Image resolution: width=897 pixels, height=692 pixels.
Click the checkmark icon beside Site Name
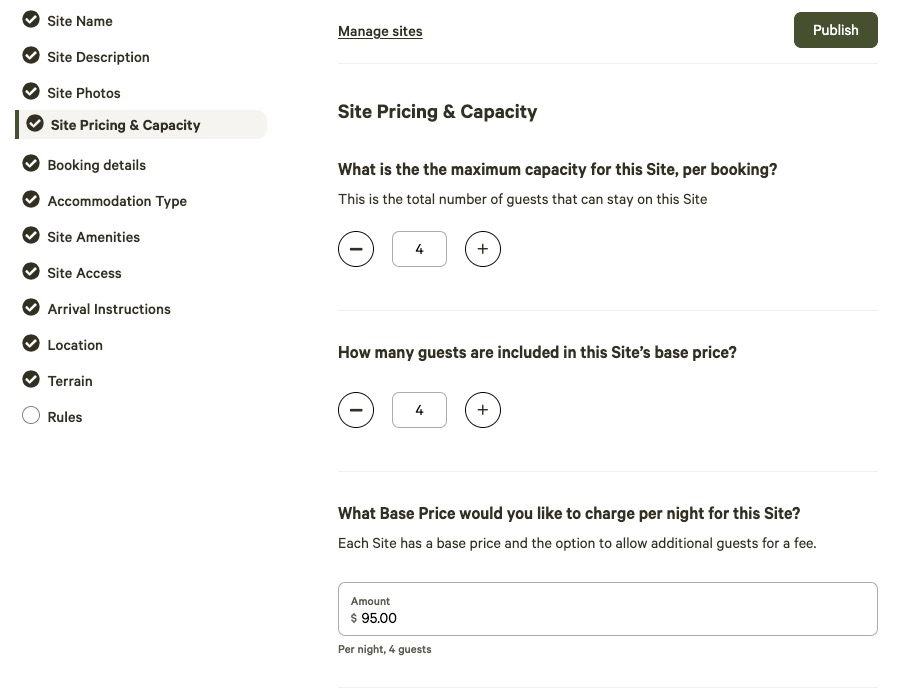pyautogui.click(x=31, y=19)
